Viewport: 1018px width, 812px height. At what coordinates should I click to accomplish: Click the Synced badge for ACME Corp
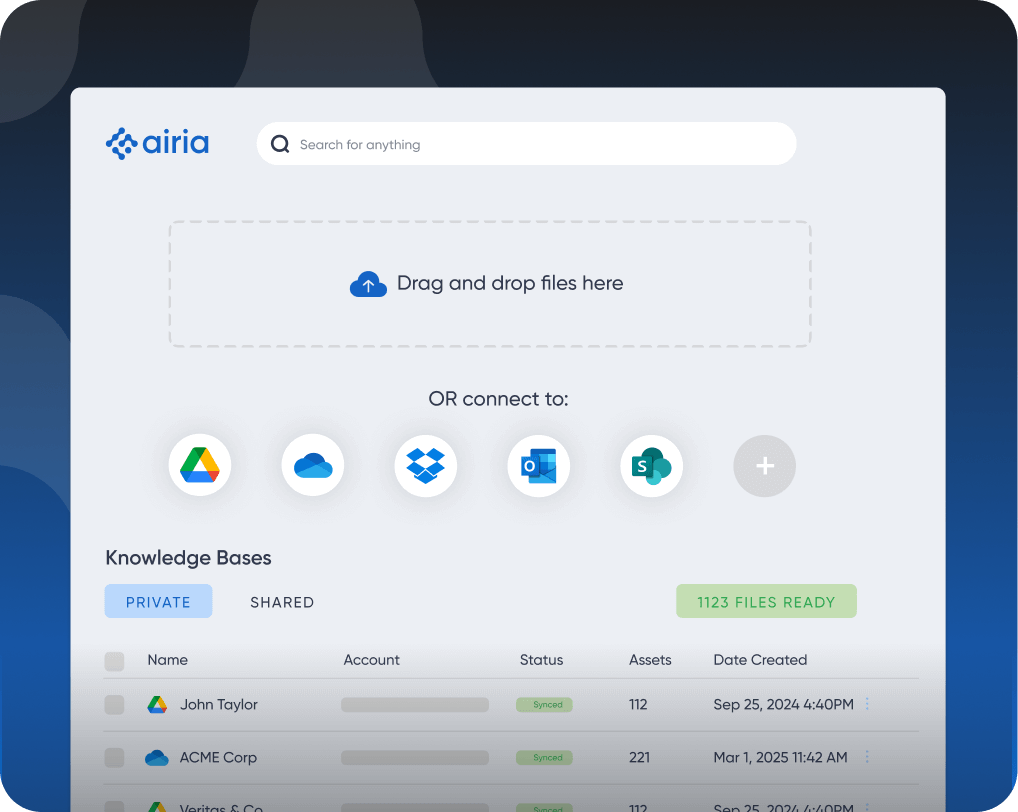[545, 757]
